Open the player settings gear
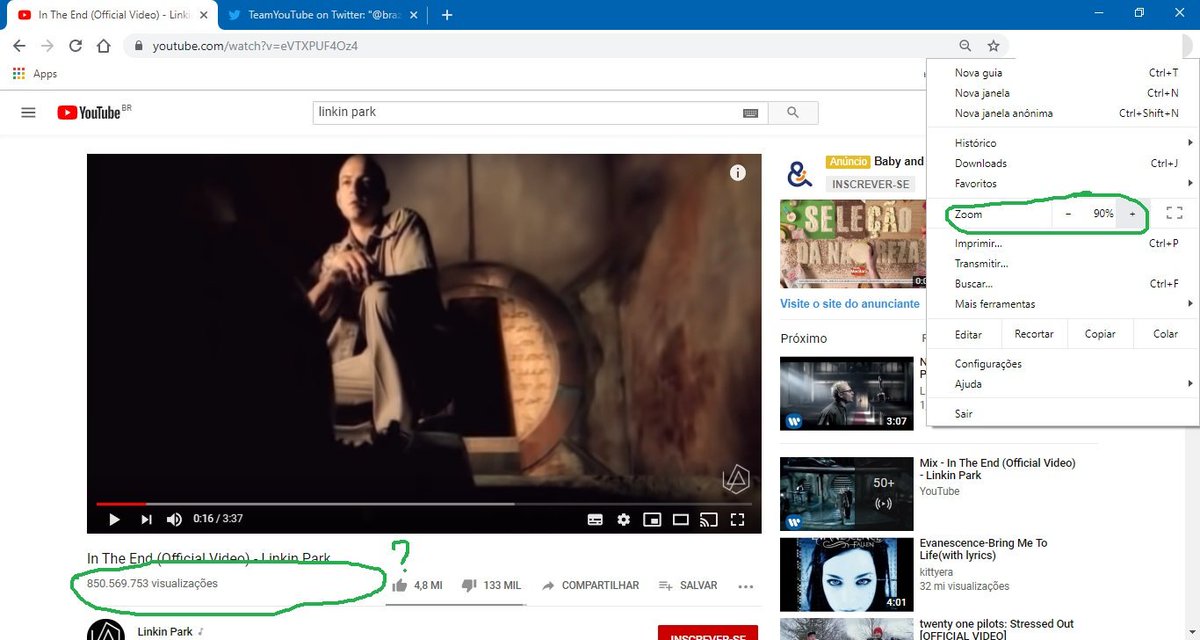The width and height of the screenshot is (1200, 640). click(x=624, y=519)
